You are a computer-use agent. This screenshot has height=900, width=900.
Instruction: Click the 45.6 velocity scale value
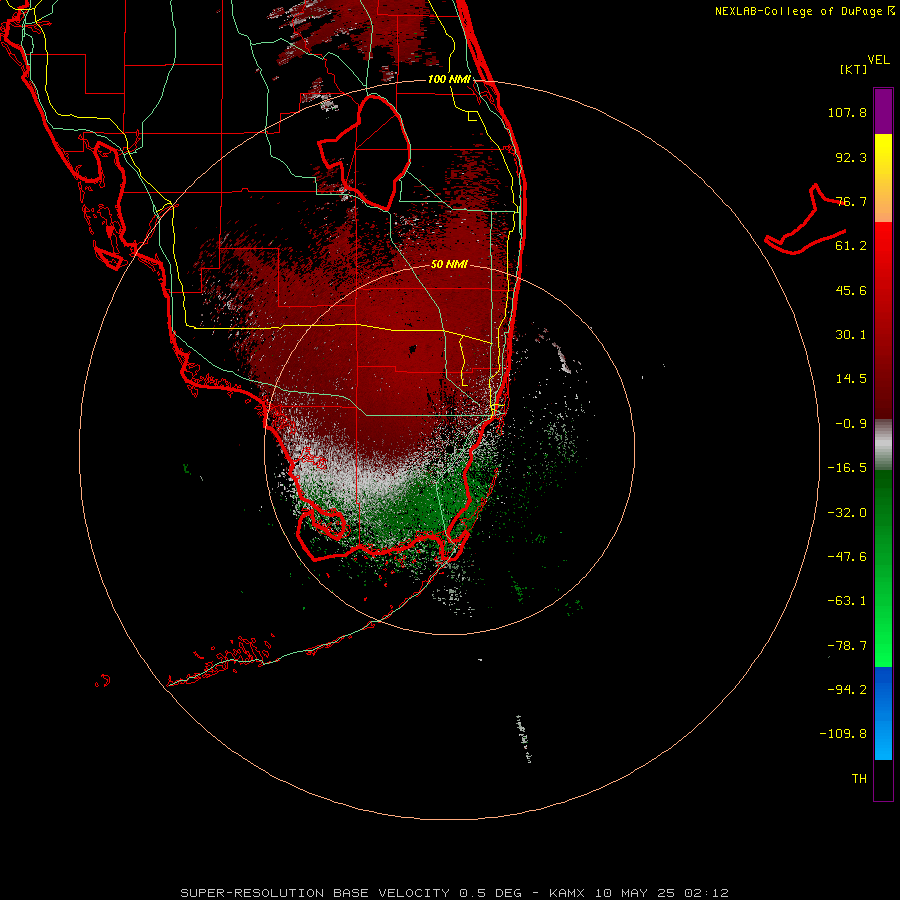tap(851, 290)
